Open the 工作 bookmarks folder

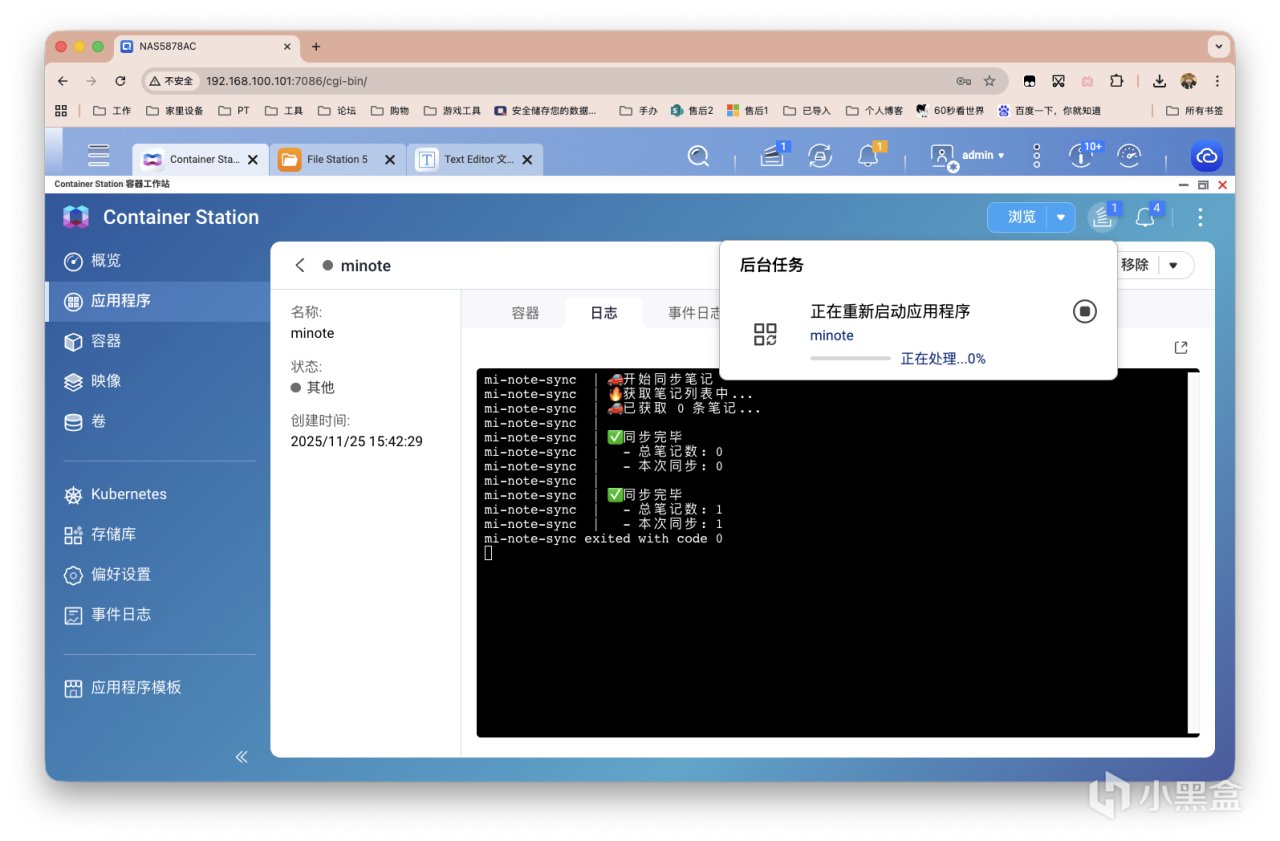(112, 111)
